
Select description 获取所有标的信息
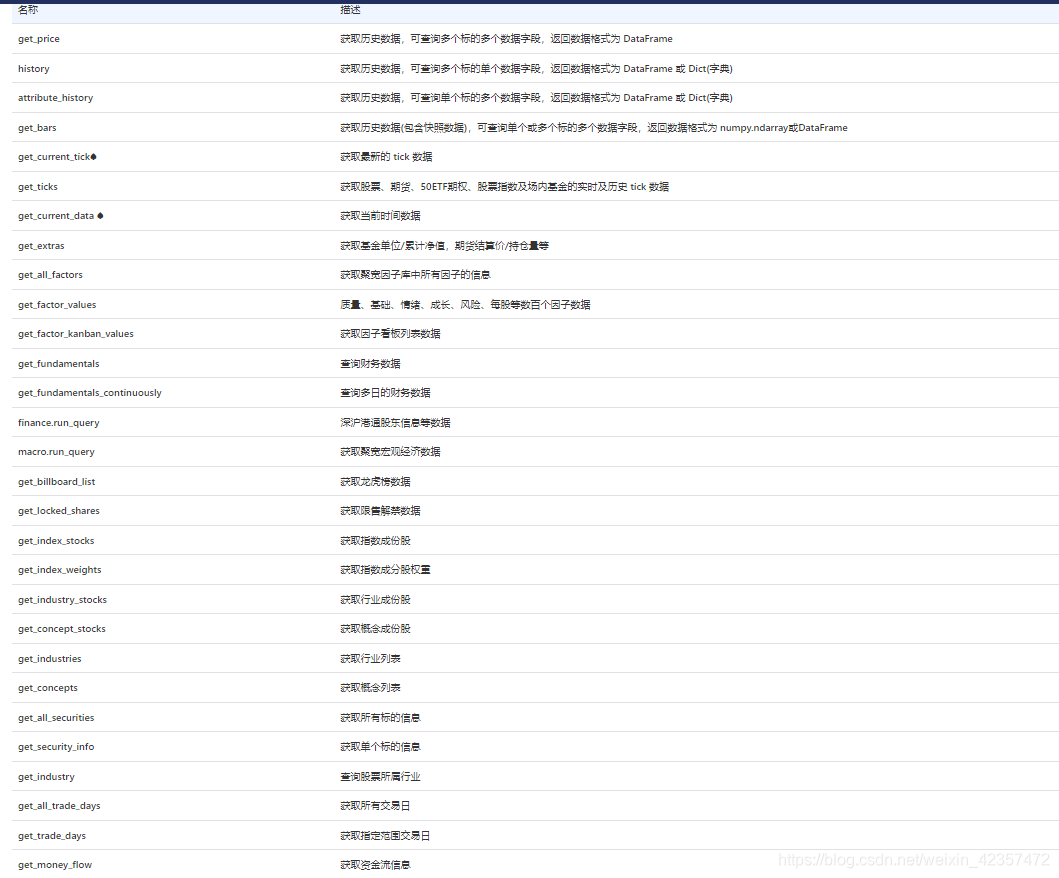click(380, 718)
